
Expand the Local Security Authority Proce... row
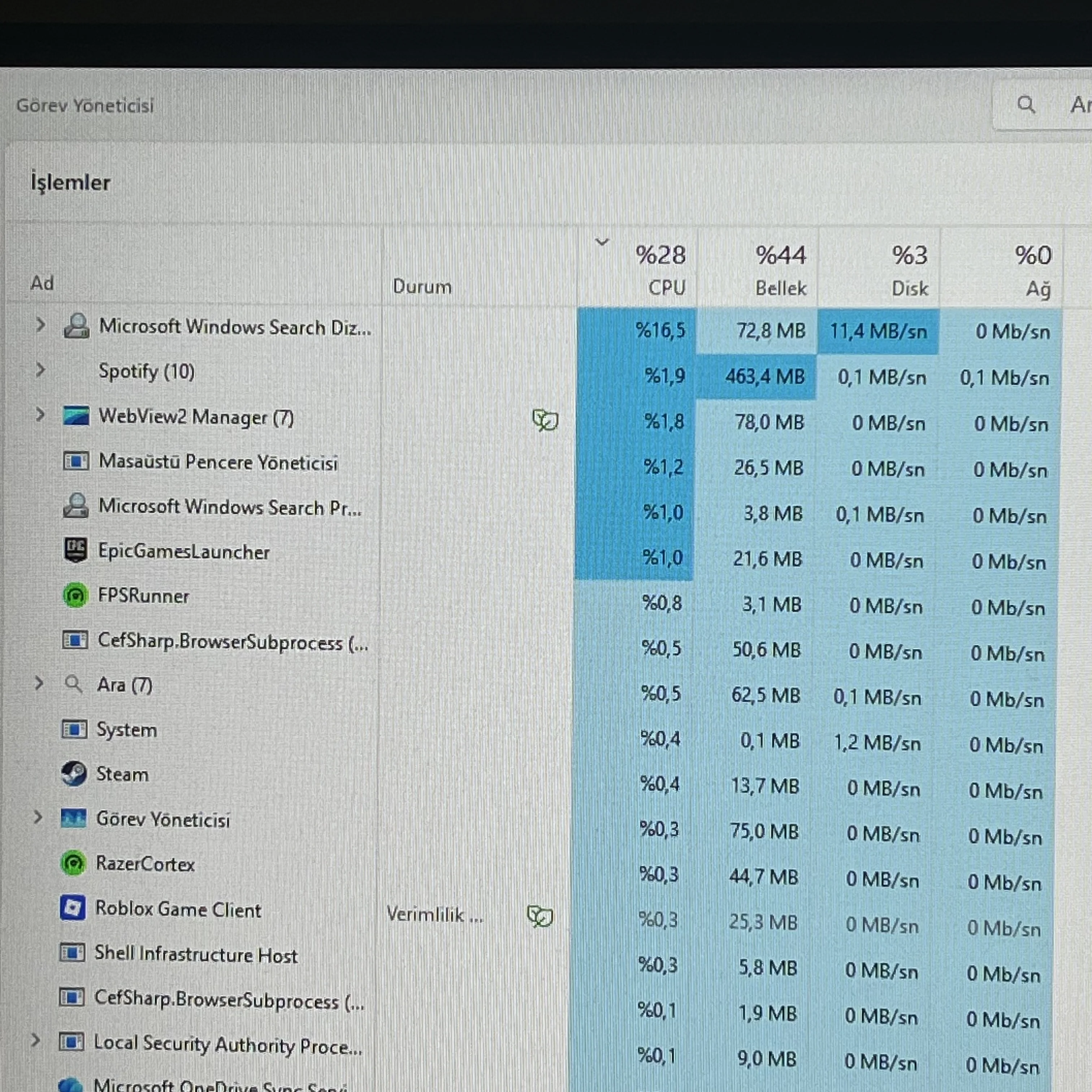[x=35, y=1041]
